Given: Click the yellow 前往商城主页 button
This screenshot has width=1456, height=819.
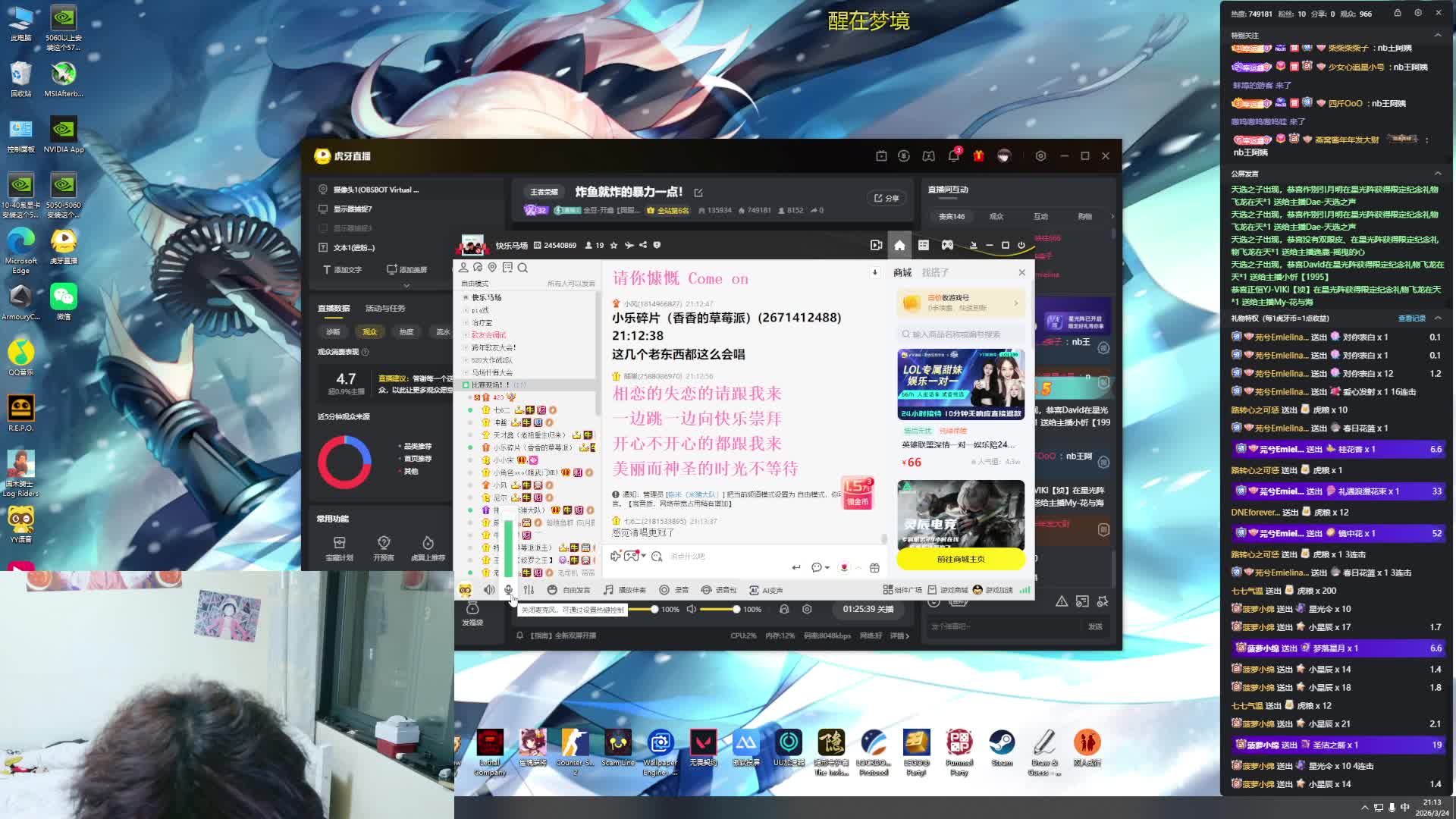Looking at the screenshot, I should pyautogui.click(x=960, y=559).
